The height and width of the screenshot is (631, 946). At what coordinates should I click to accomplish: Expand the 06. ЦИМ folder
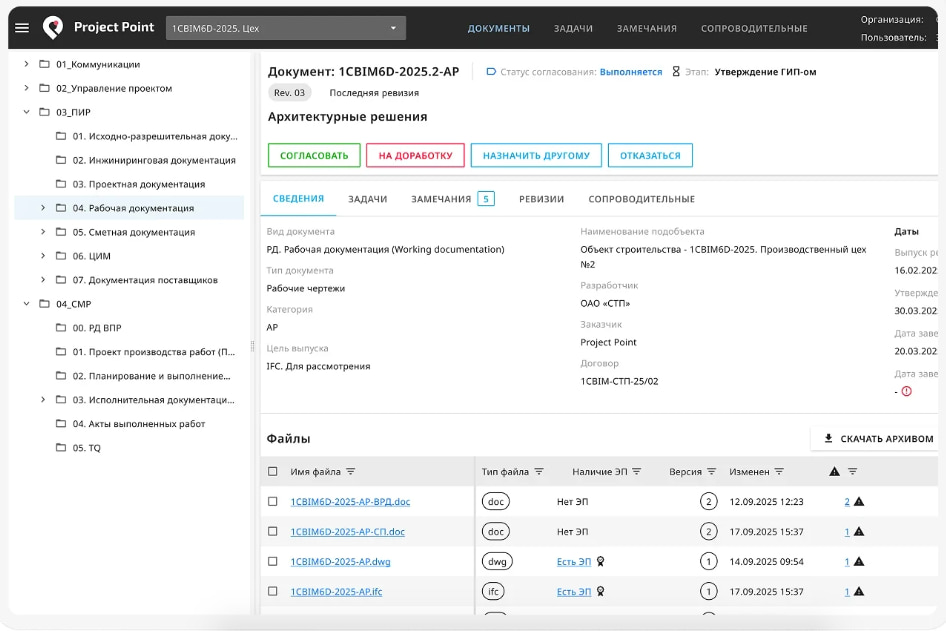(x=43, y=256)
